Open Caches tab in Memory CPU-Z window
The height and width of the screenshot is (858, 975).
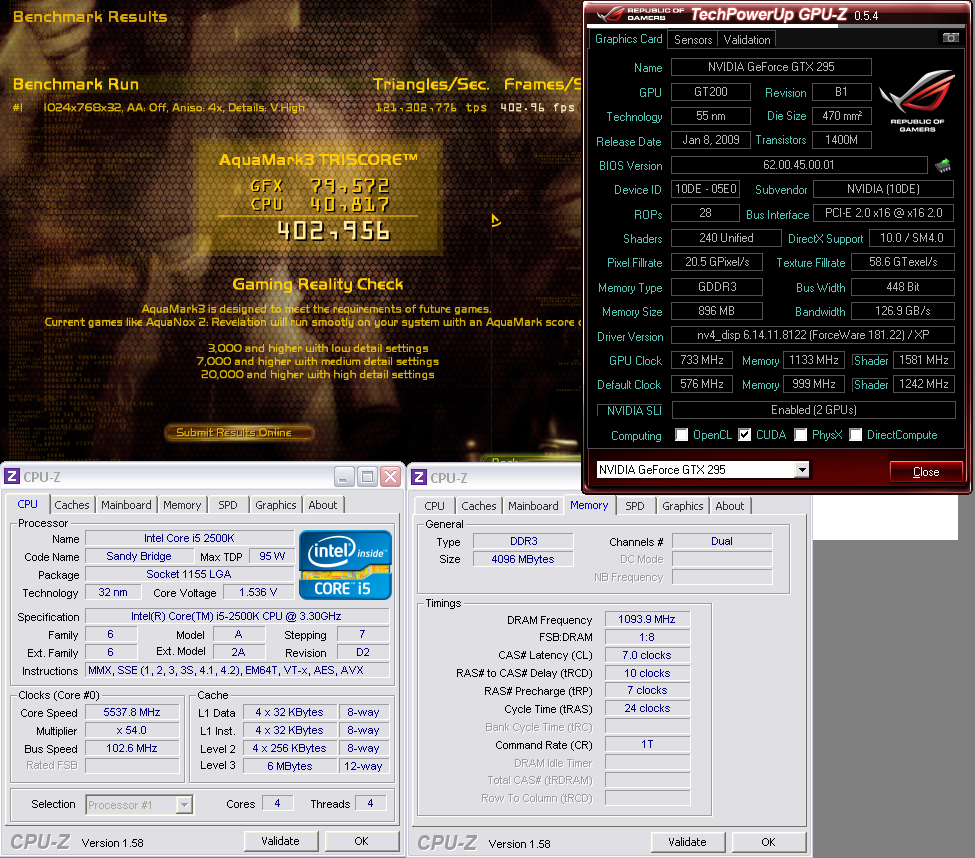point(479,506)
